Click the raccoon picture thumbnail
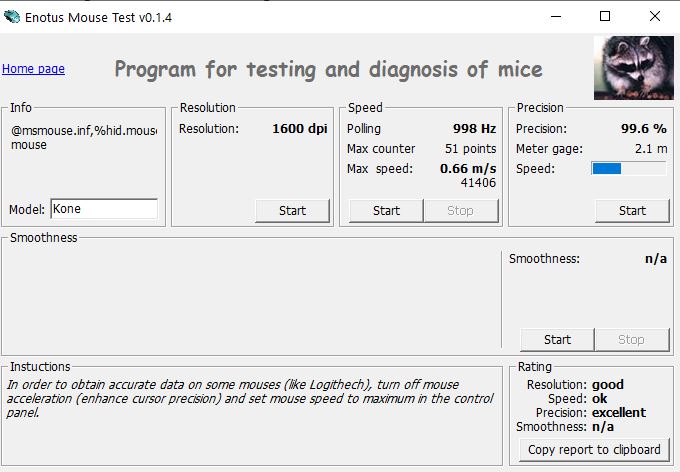The width and height of the screenshot is (680, 472). (x=633, y=68)
